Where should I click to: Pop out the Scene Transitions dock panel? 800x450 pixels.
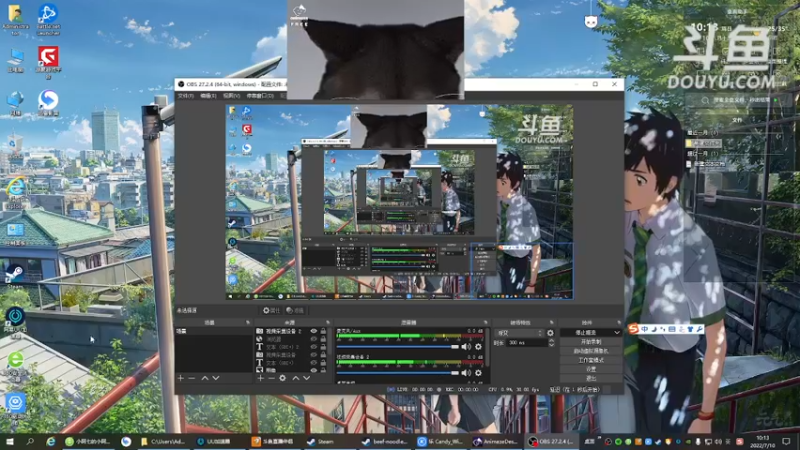pos(552,322)
